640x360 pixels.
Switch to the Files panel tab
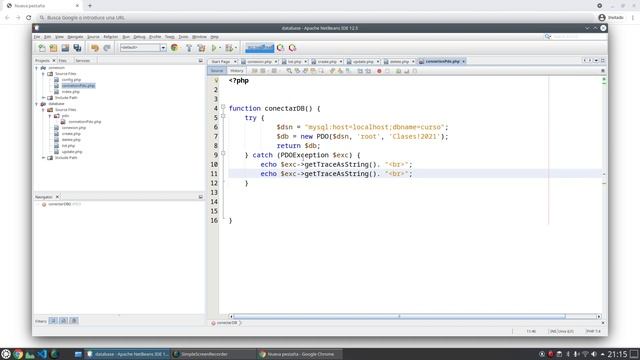coord(62,61)
